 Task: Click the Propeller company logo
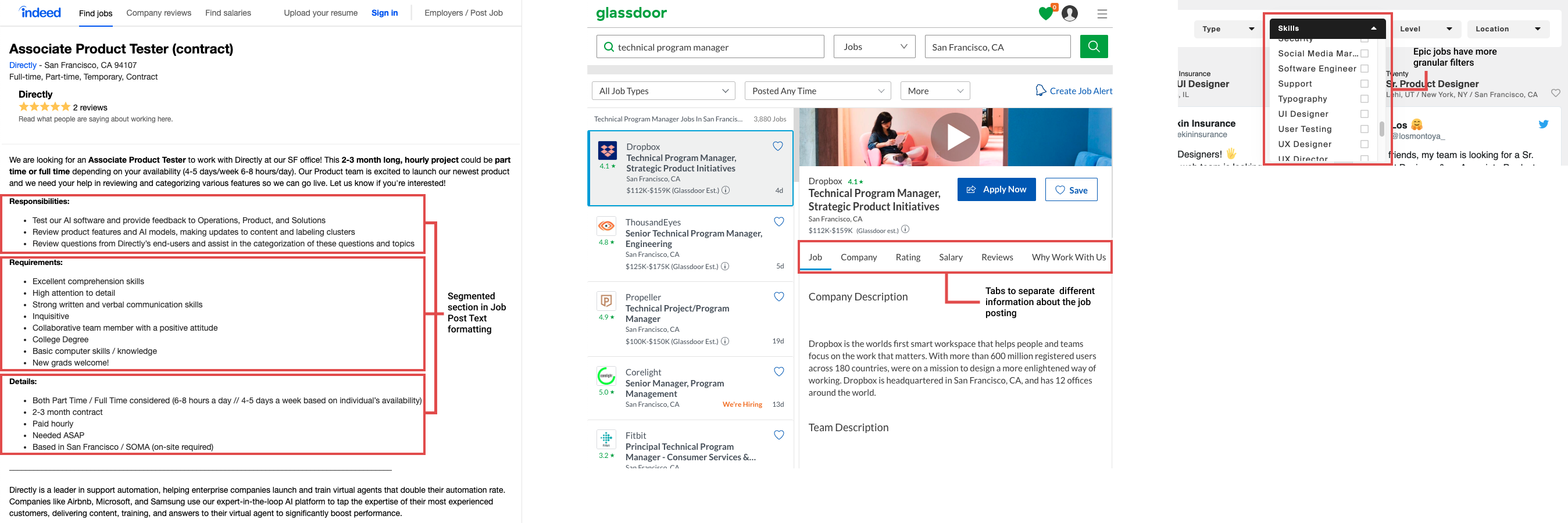pos(606,301)
